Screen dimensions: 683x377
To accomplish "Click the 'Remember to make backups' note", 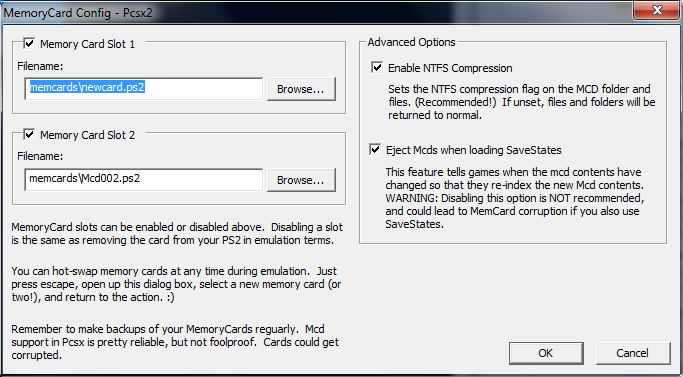I will click(x=175, y=342).
